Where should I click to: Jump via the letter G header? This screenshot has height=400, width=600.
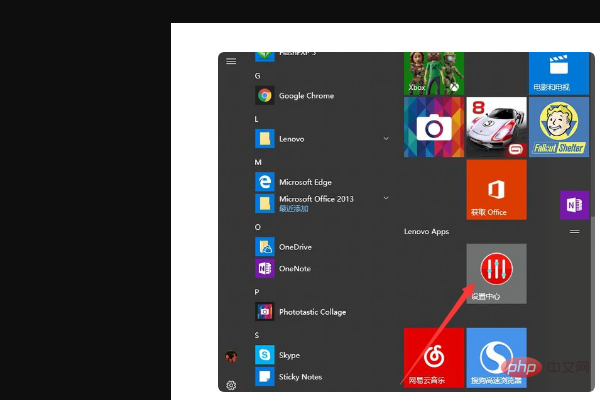click(x=258, y=76)
